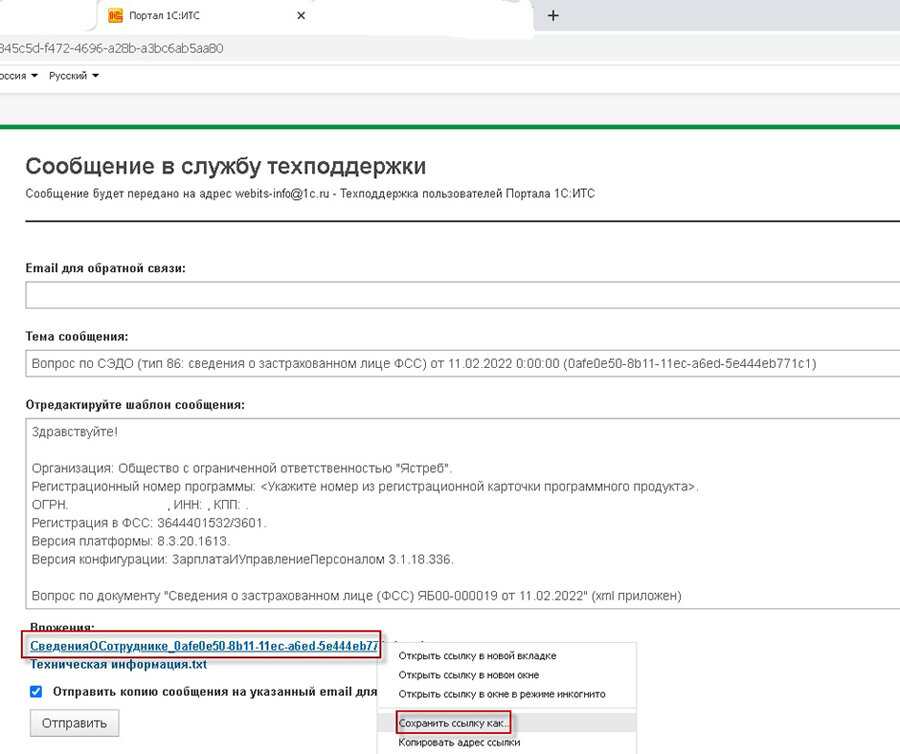Click the ОГРН, ИНН, КПП line

[140, 505]
